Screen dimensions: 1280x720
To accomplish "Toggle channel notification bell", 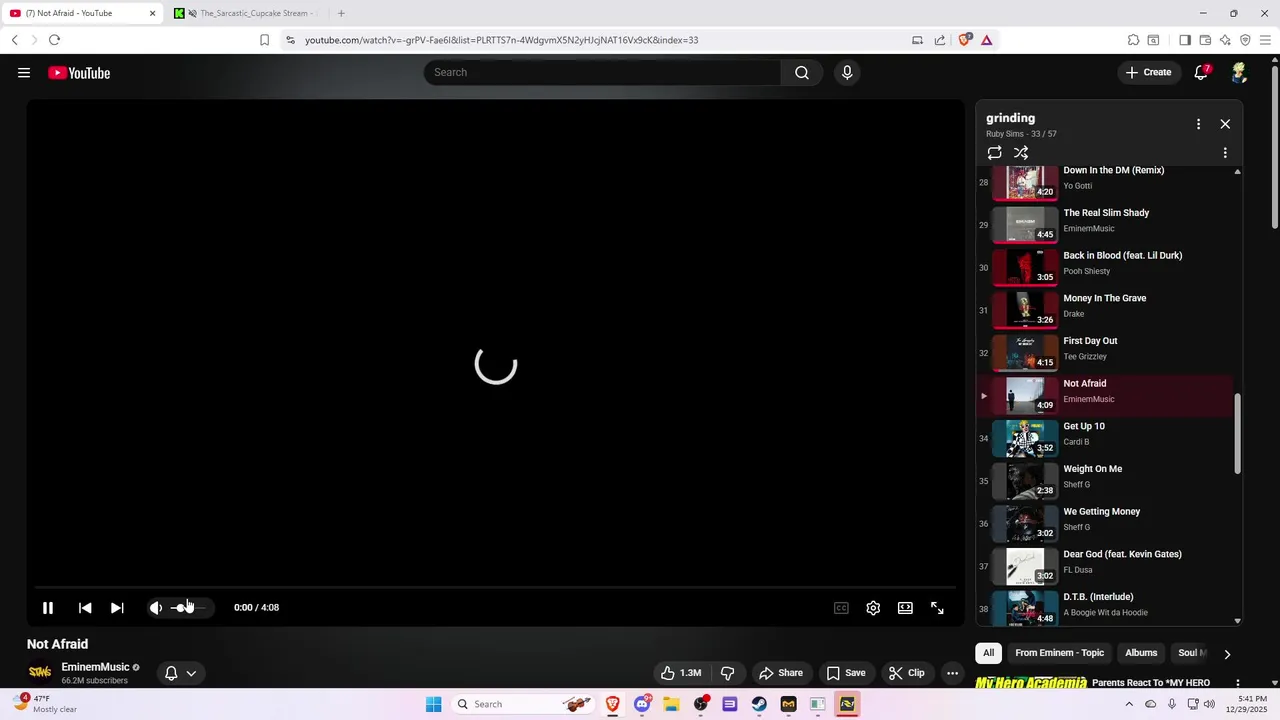I will 171,673.
